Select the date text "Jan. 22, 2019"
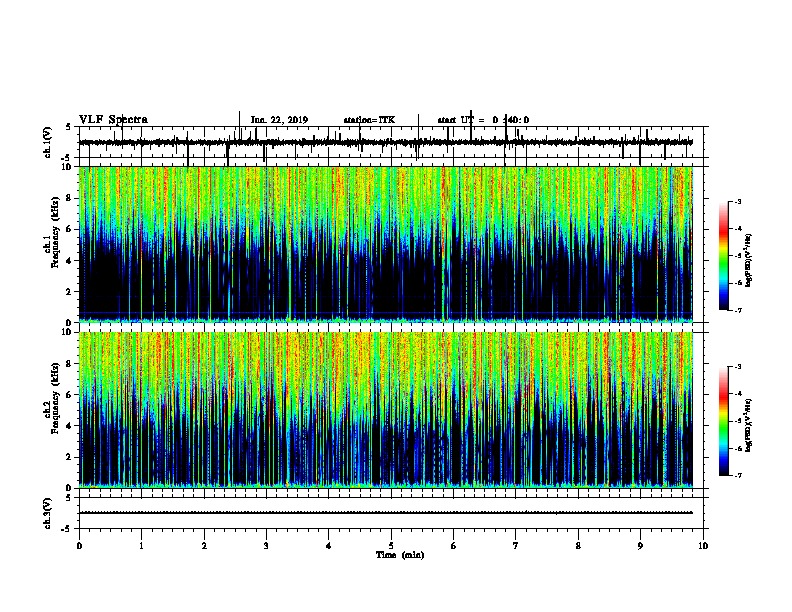 279,120
